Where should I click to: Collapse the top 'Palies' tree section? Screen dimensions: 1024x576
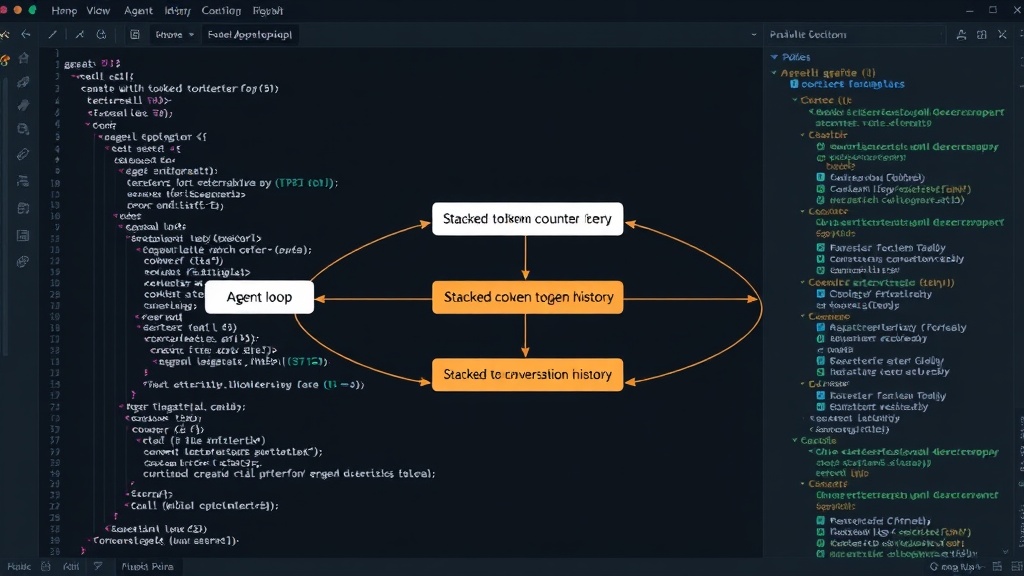775,57
